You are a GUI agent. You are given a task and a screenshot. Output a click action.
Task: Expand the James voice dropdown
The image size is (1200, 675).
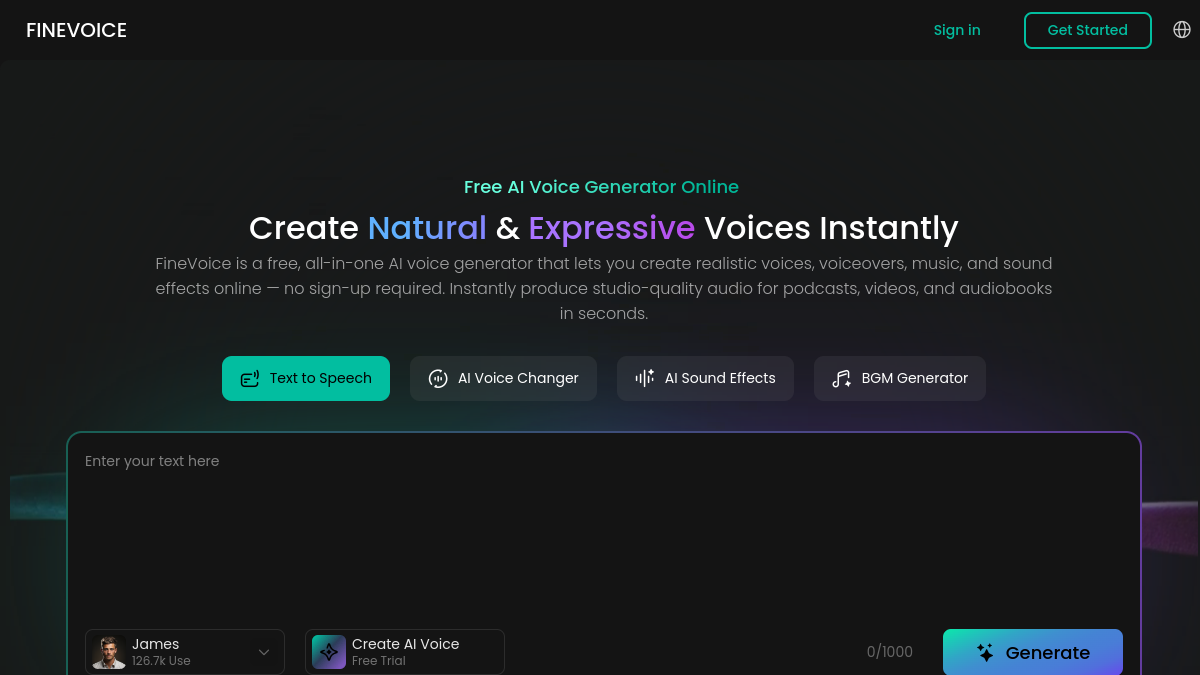pos(185,652)
